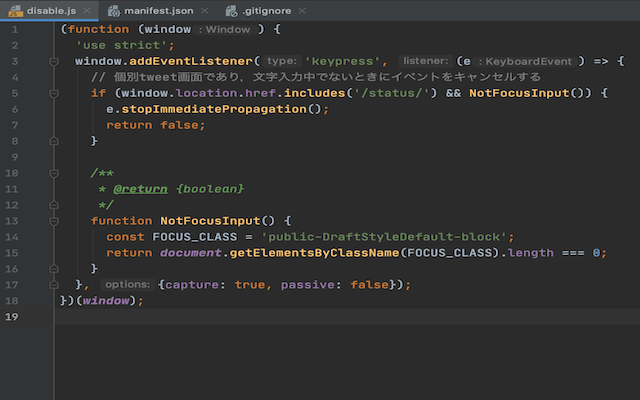Click 'public-DraftStyleDefault-block' string
640x400 pixels.
click(384, 237)
